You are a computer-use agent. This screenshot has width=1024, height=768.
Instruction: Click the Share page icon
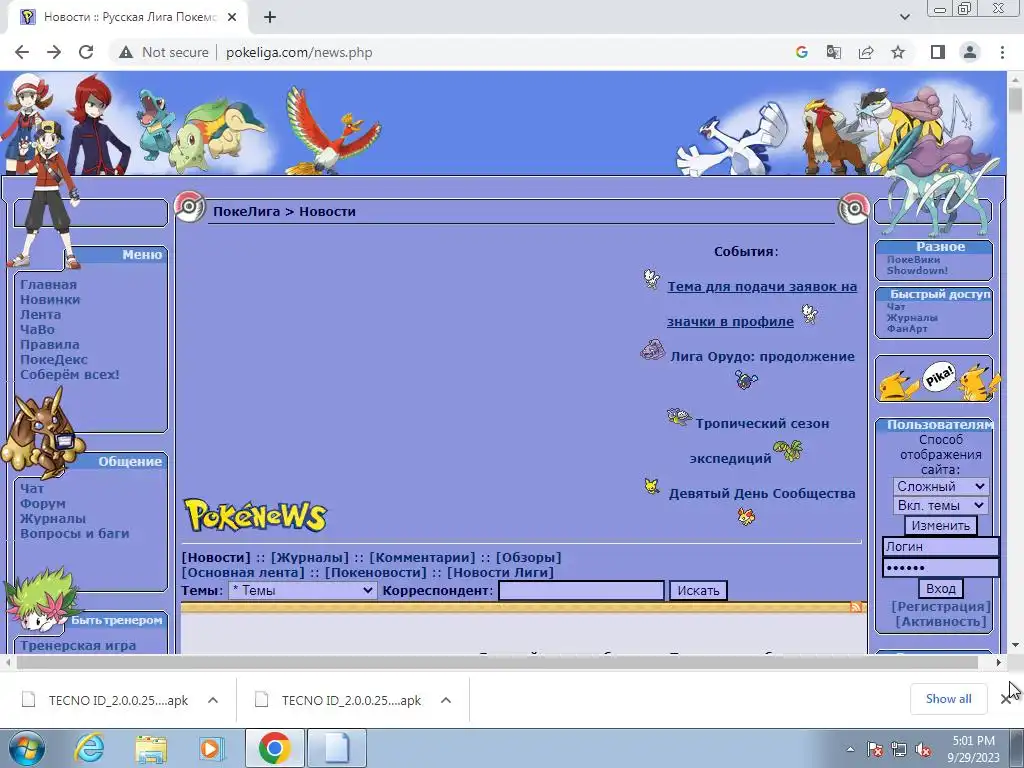click(866, 52)
